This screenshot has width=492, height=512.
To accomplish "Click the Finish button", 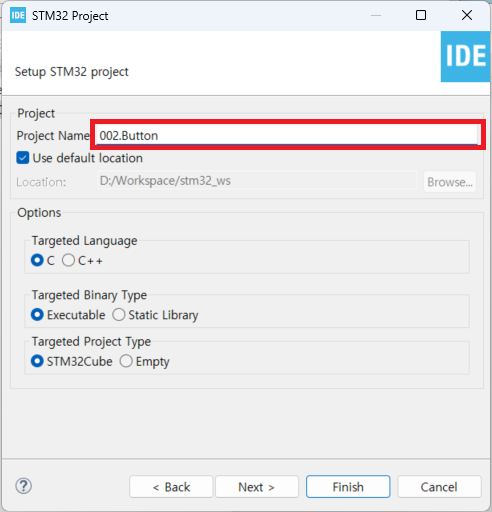I will tap(348, 487).
